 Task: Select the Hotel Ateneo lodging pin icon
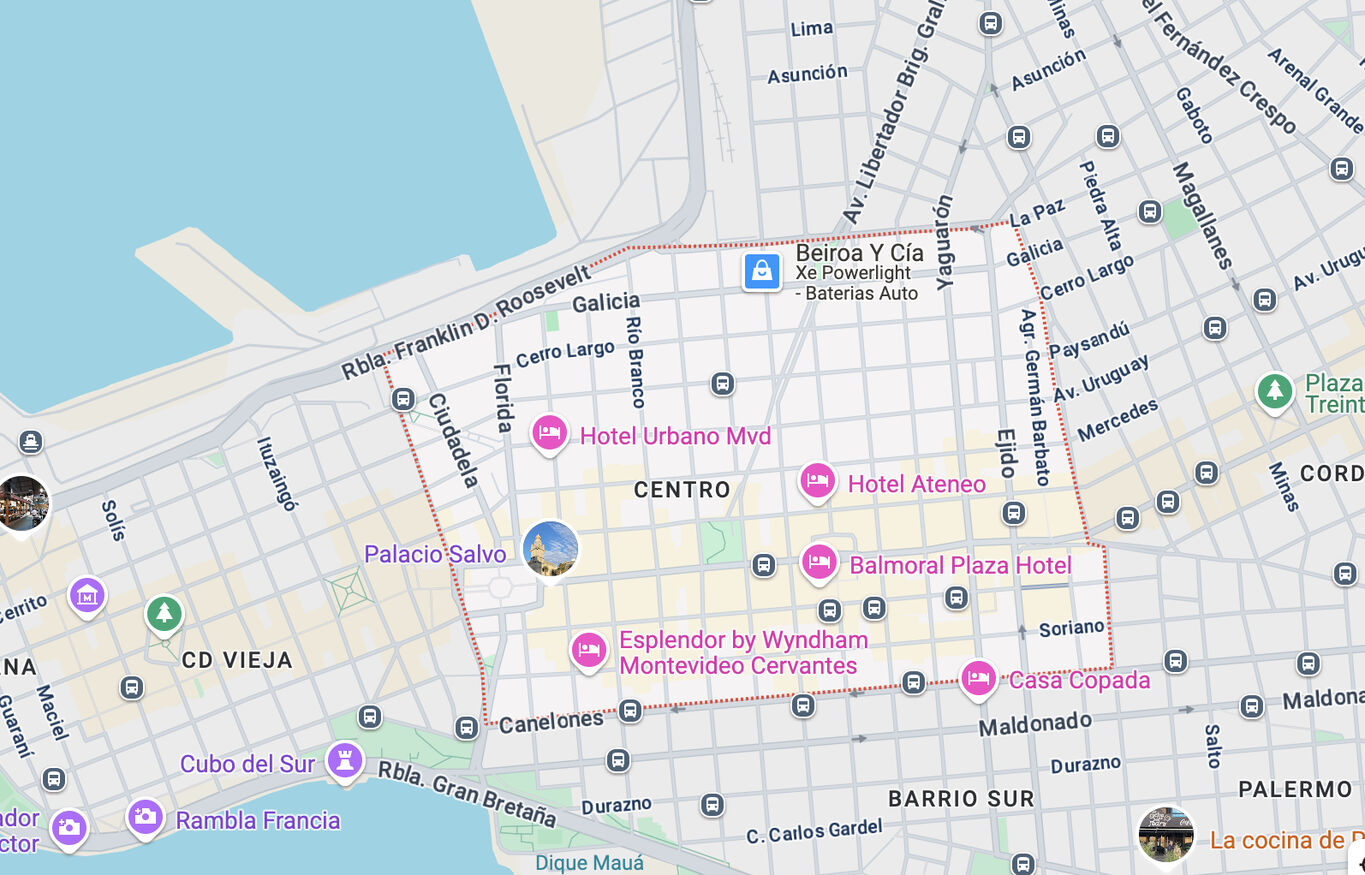tap(817, 481)
